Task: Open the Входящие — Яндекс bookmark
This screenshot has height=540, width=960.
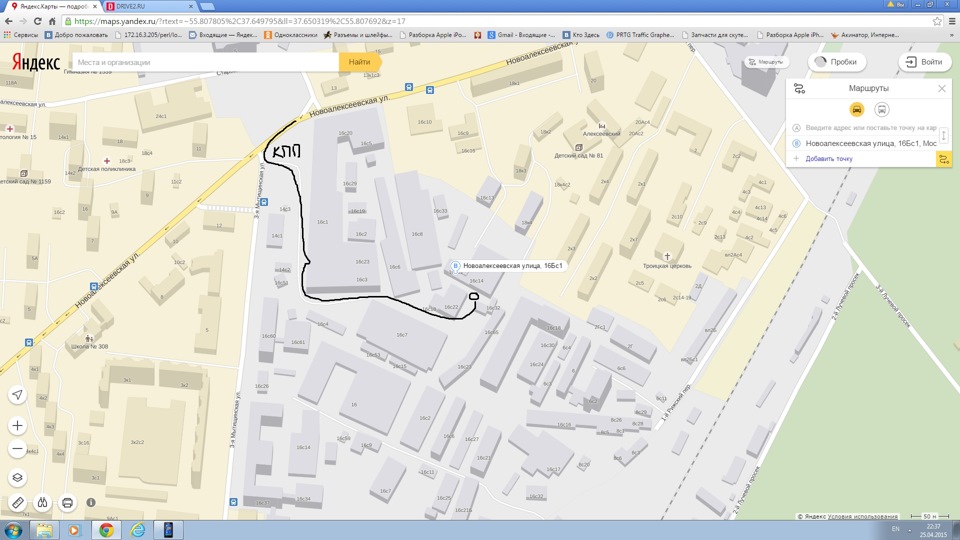Action: tap(223, 35)
